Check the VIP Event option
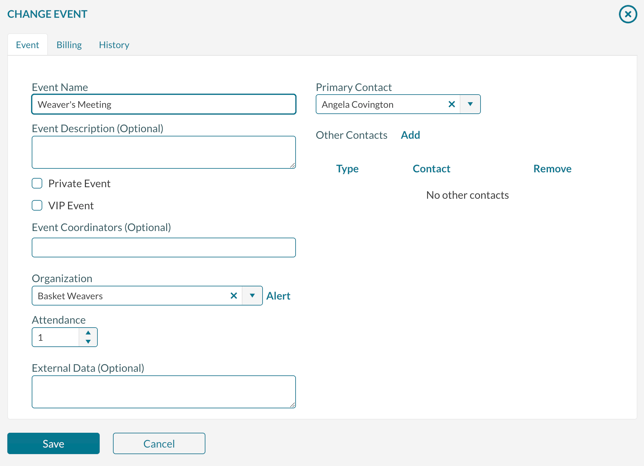This screenshot has width=644, height=466. [x=37, y=206]
